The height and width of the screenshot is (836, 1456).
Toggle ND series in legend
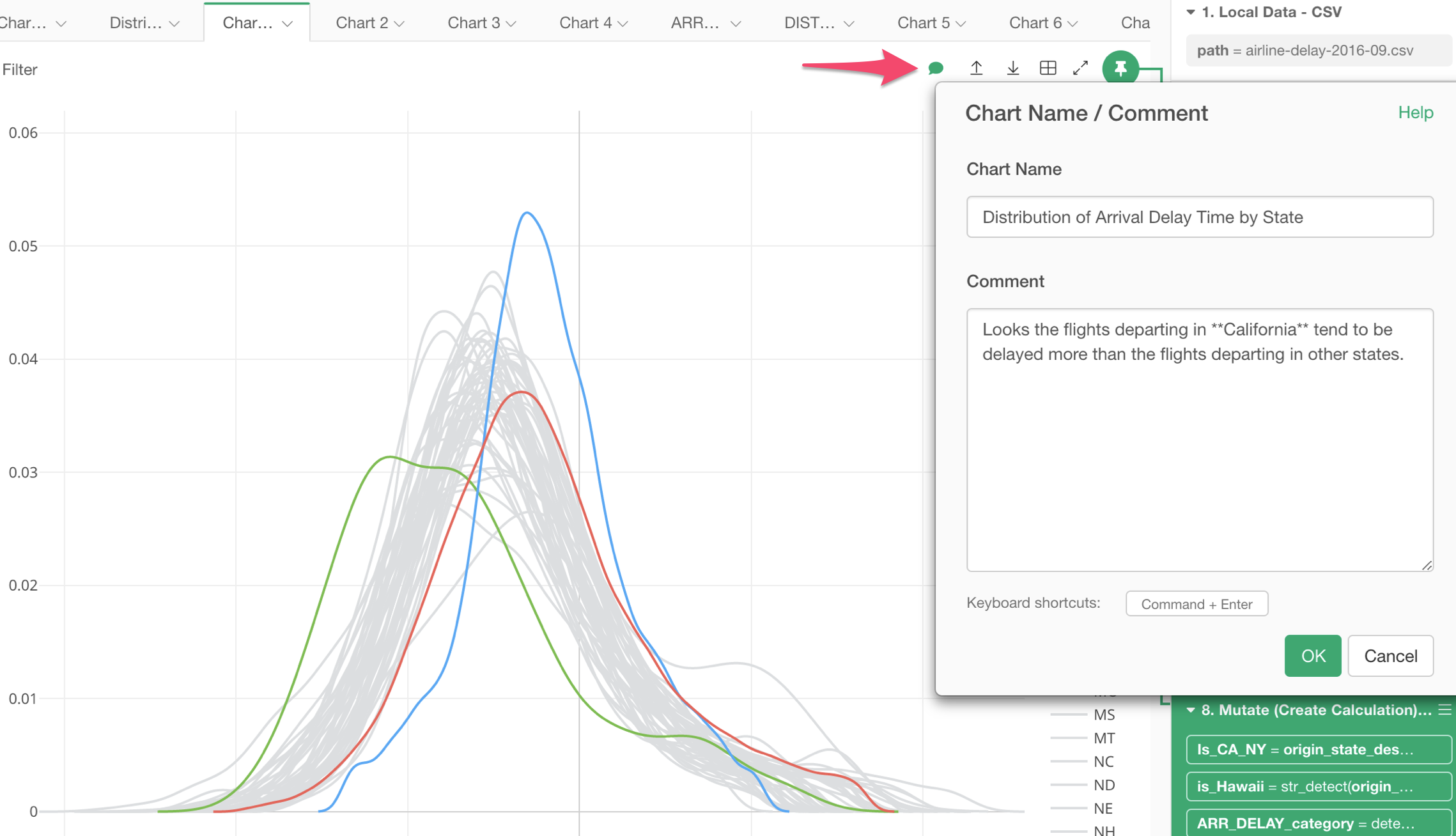tap(1104, 785)
